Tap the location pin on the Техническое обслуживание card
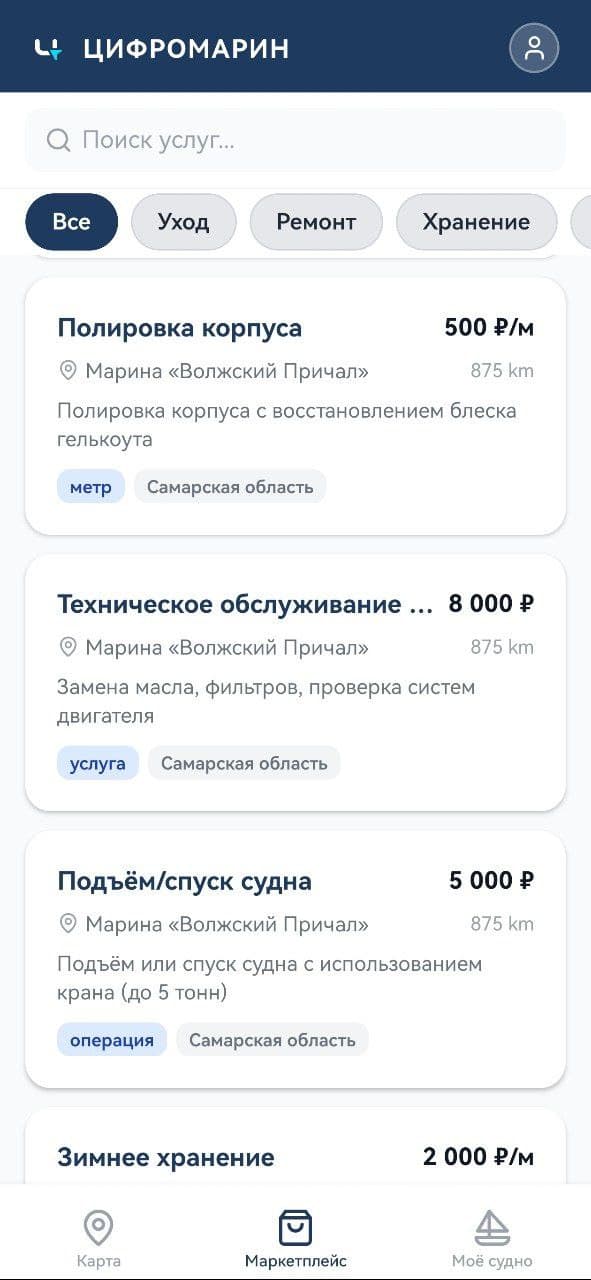Screen dimensions: 591x1280 point(67,647)
